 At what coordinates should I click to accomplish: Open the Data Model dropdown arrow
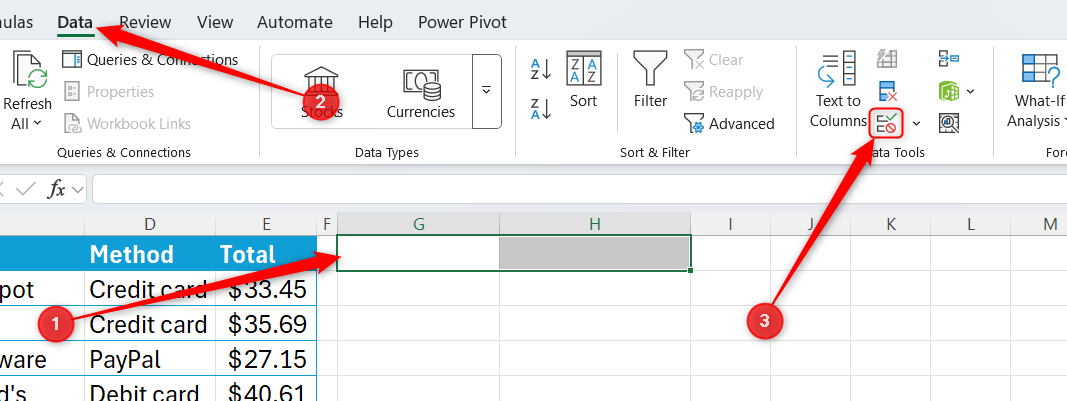[970, 91]
